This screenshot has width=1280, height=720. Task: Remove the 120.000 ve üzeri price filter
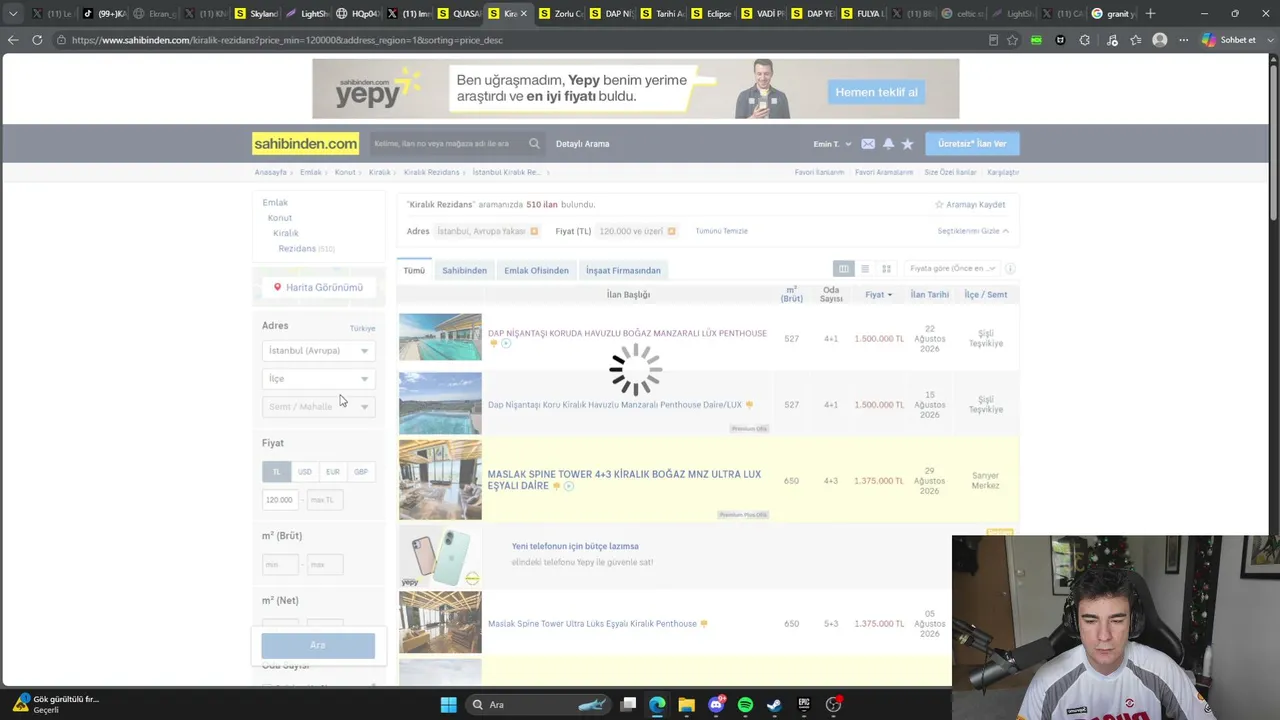[671, 231]
